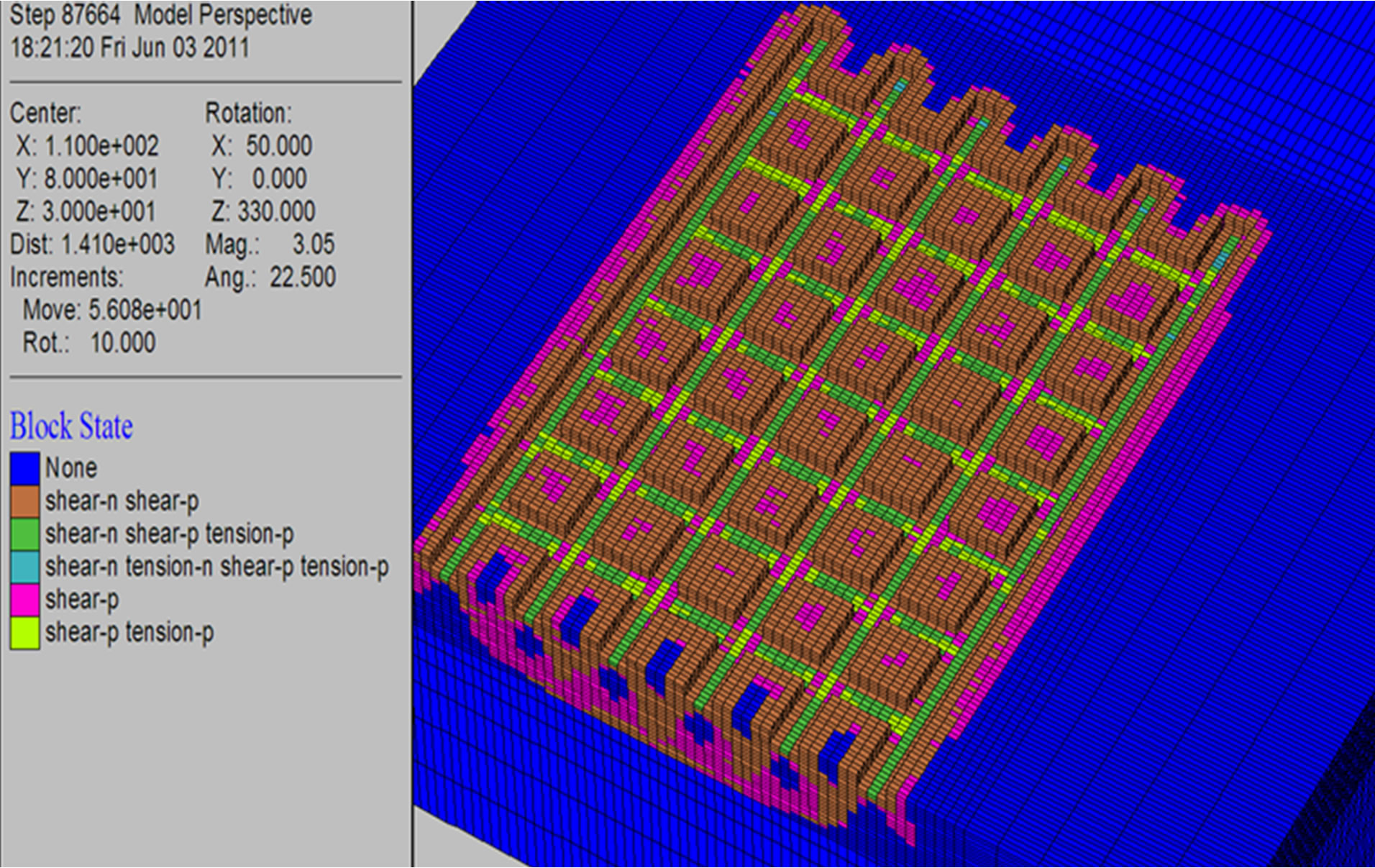Click the Dist value 1.410e+003

[x=117, y=245]
